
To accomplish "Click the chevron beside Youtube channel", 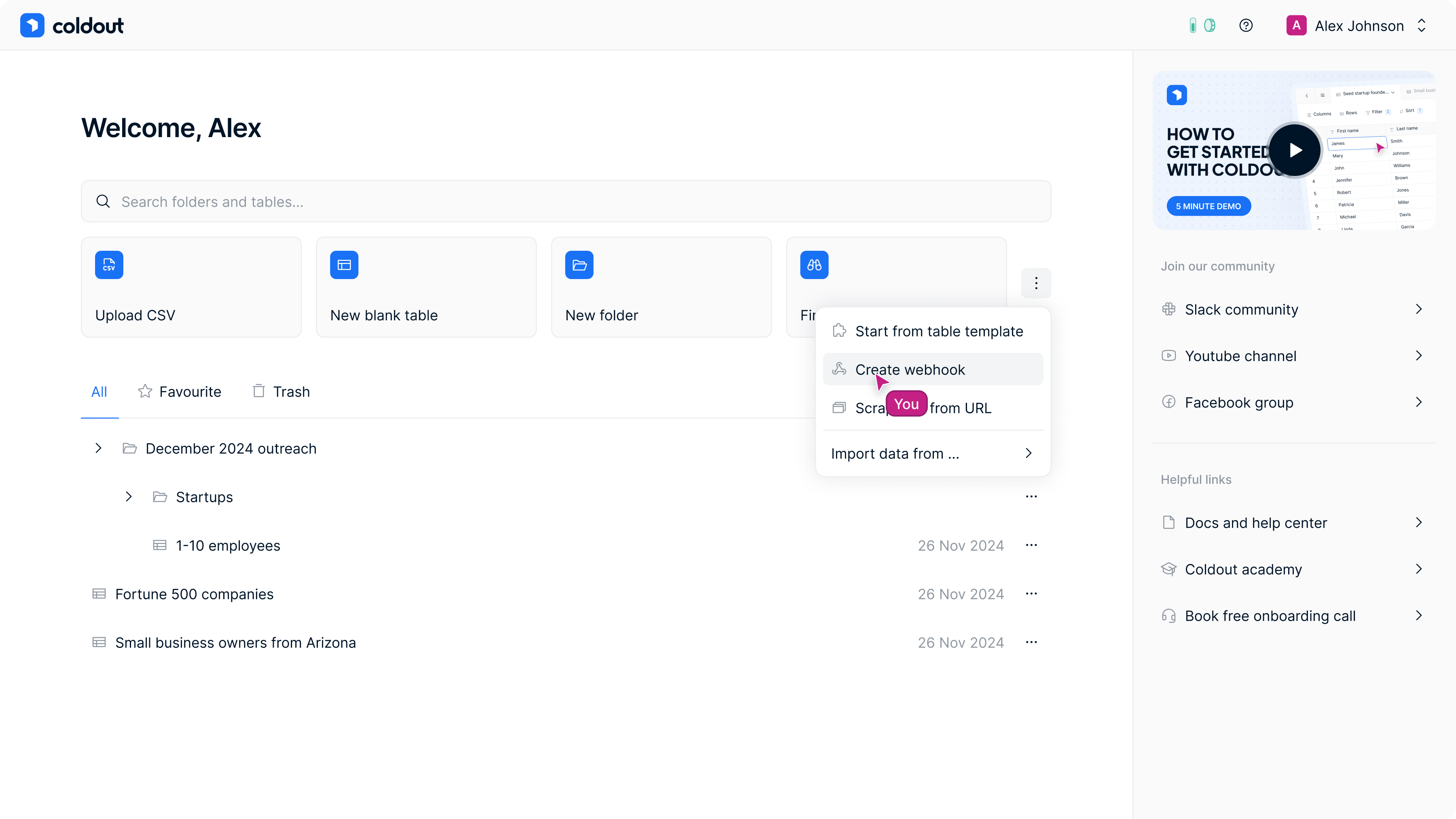I will (x=1419, y=356).
